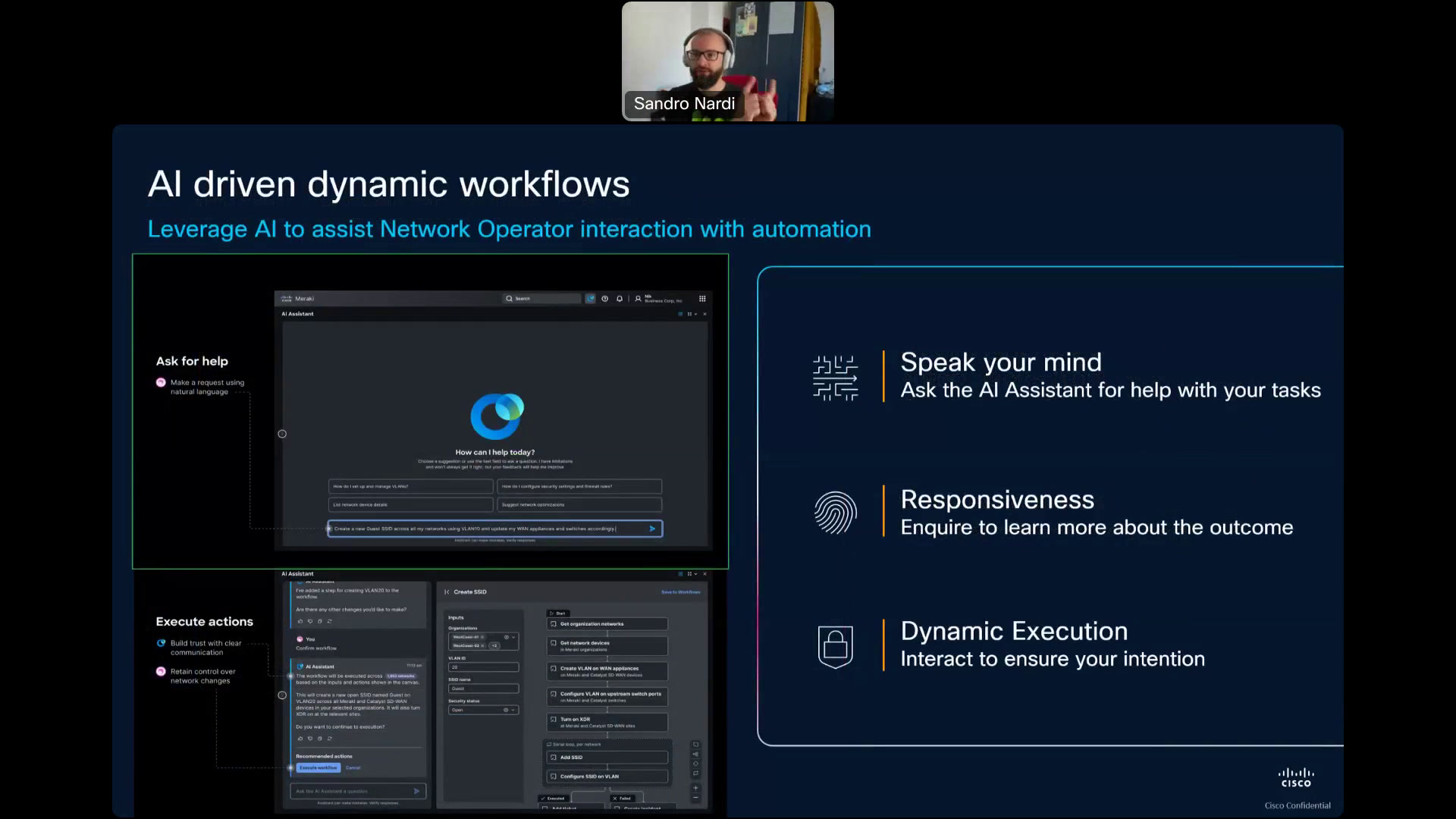This screenshot has height=819, width=1456.
Task: Select the 'Turn on XDR' workflow step
Action: (x=607, y=722)
